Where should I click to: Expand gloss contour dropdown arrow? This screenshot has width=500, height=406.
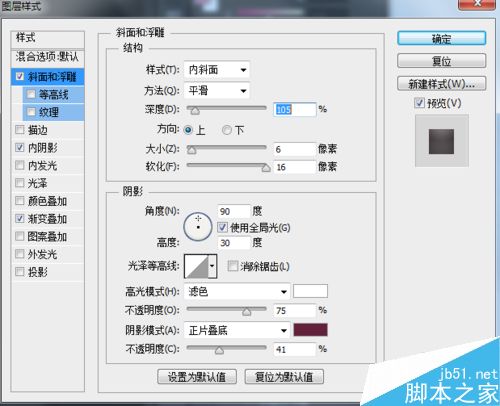212,266
